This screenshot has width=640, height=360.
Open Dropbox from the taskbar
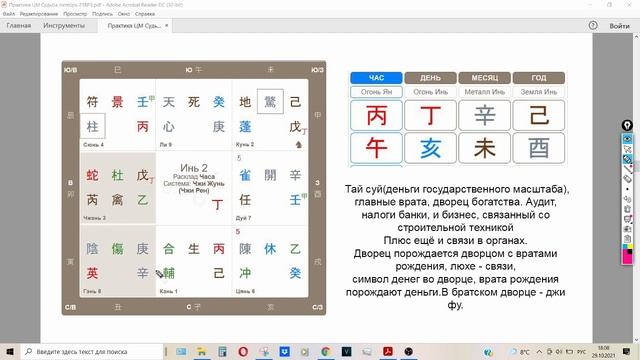pyautogui.click(x=284, y=351)
